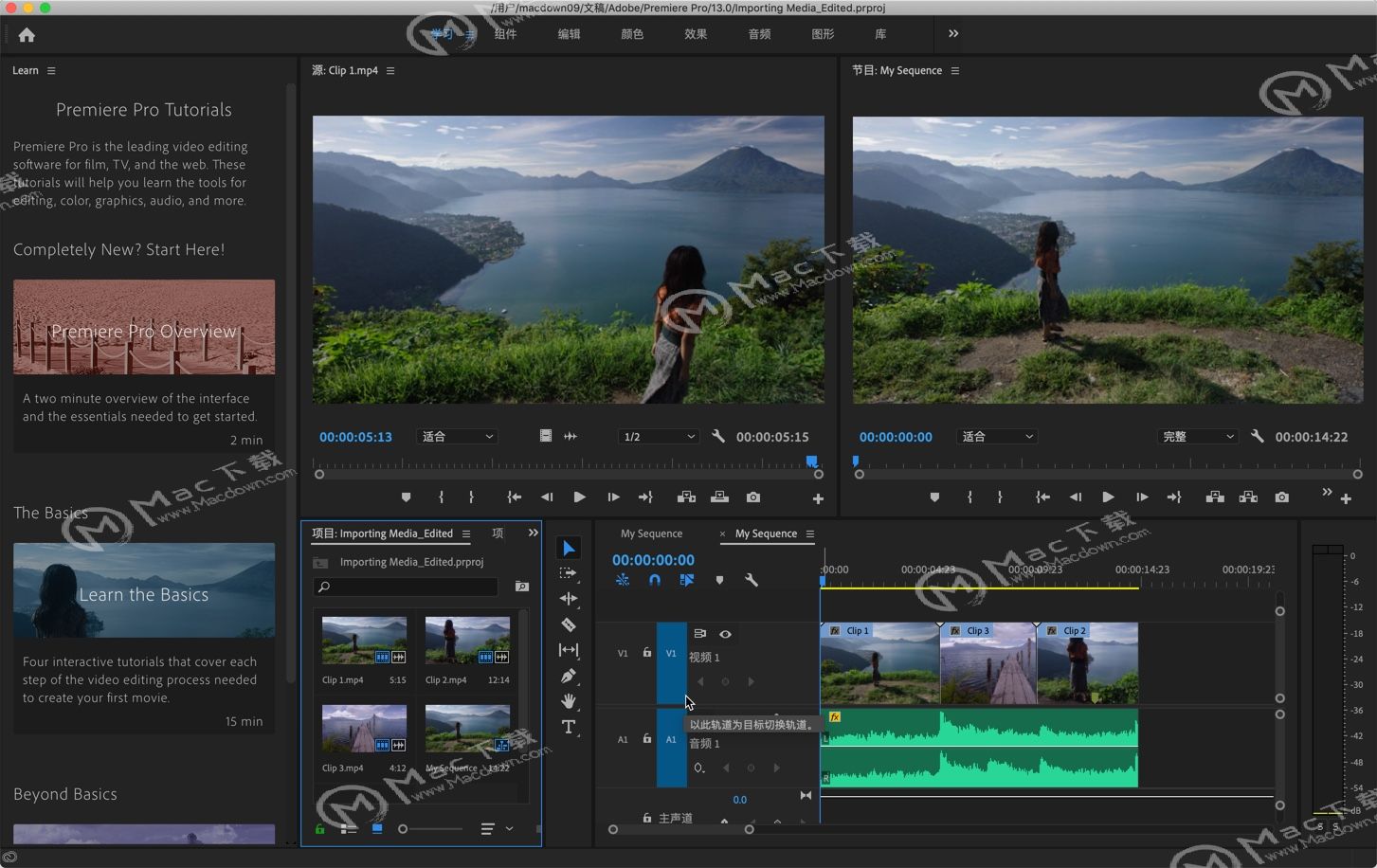
Task: Open sort icons dropdown in project panel
Action: coord(497,829)
